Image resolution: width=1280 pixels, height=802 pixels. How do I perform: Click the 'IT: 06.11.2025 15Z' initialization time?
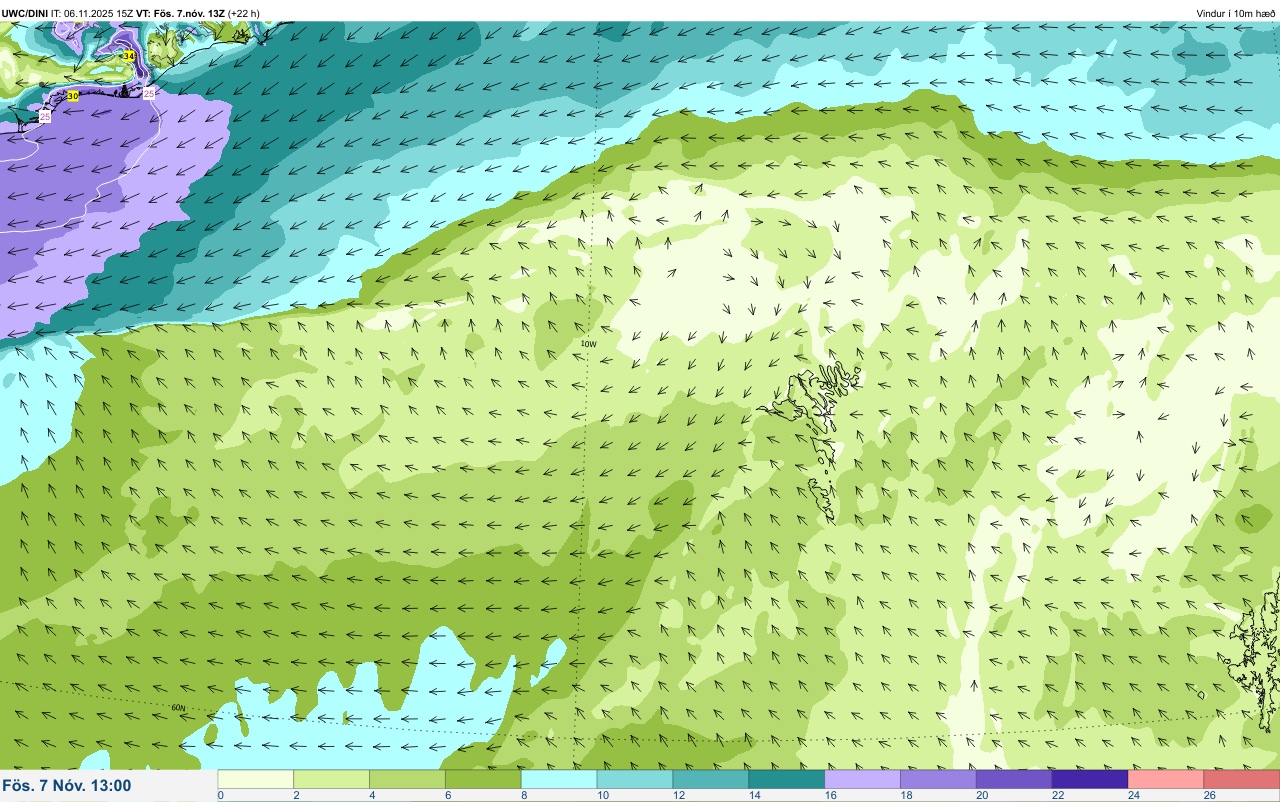[x=92, y=13]
